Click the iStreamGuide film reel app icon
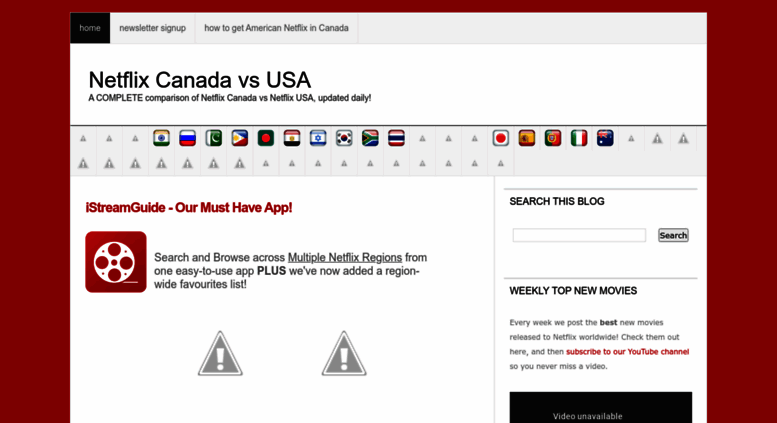This screenshot has width=777, height=423. [x=116, y=262]
